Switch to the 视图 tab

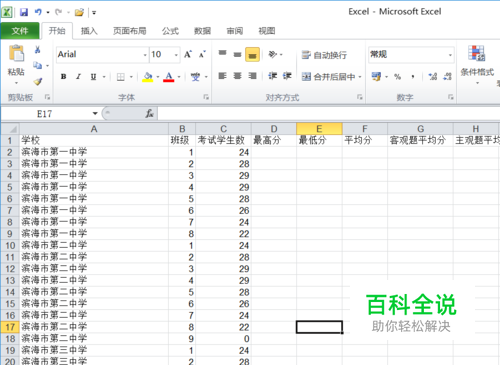[x=267, y=31]
